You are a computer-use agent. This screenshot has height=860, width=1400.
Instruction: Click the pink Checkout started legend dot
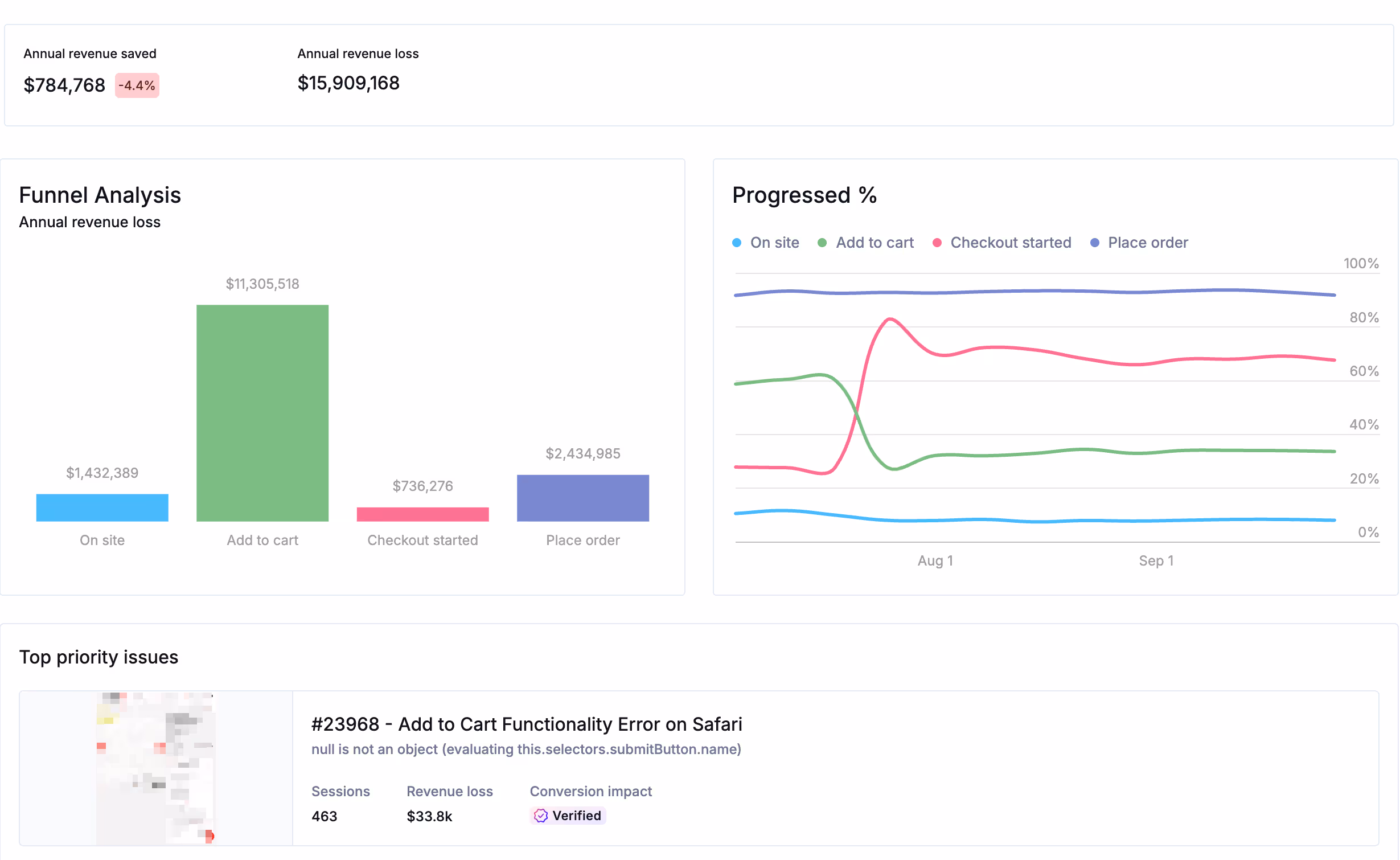pyautogui.click(x=937, y=243)
